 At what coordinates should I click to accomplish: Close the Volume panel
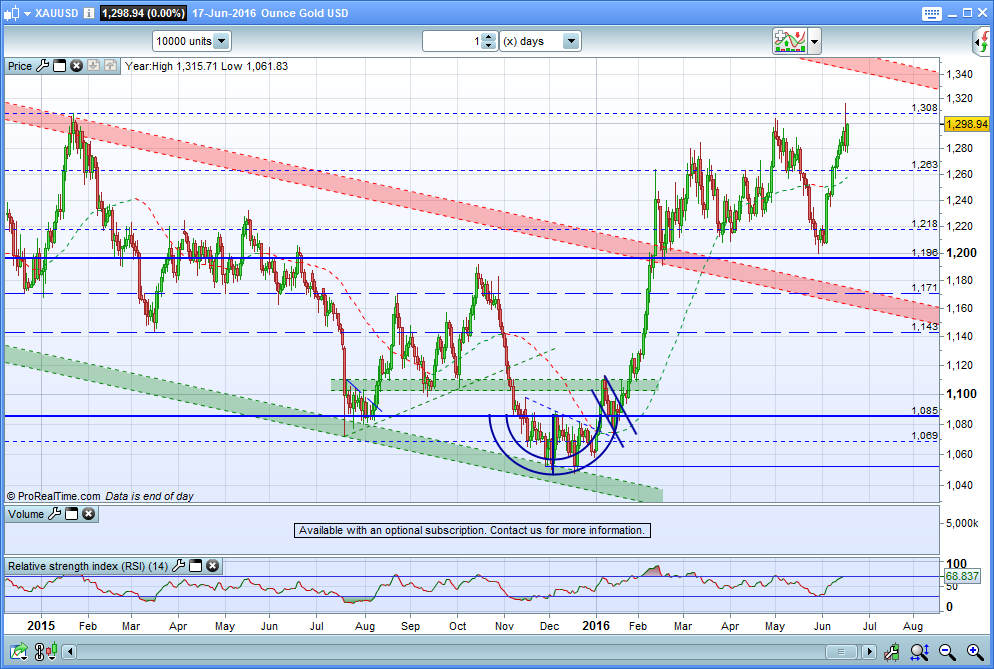point(89,514)
